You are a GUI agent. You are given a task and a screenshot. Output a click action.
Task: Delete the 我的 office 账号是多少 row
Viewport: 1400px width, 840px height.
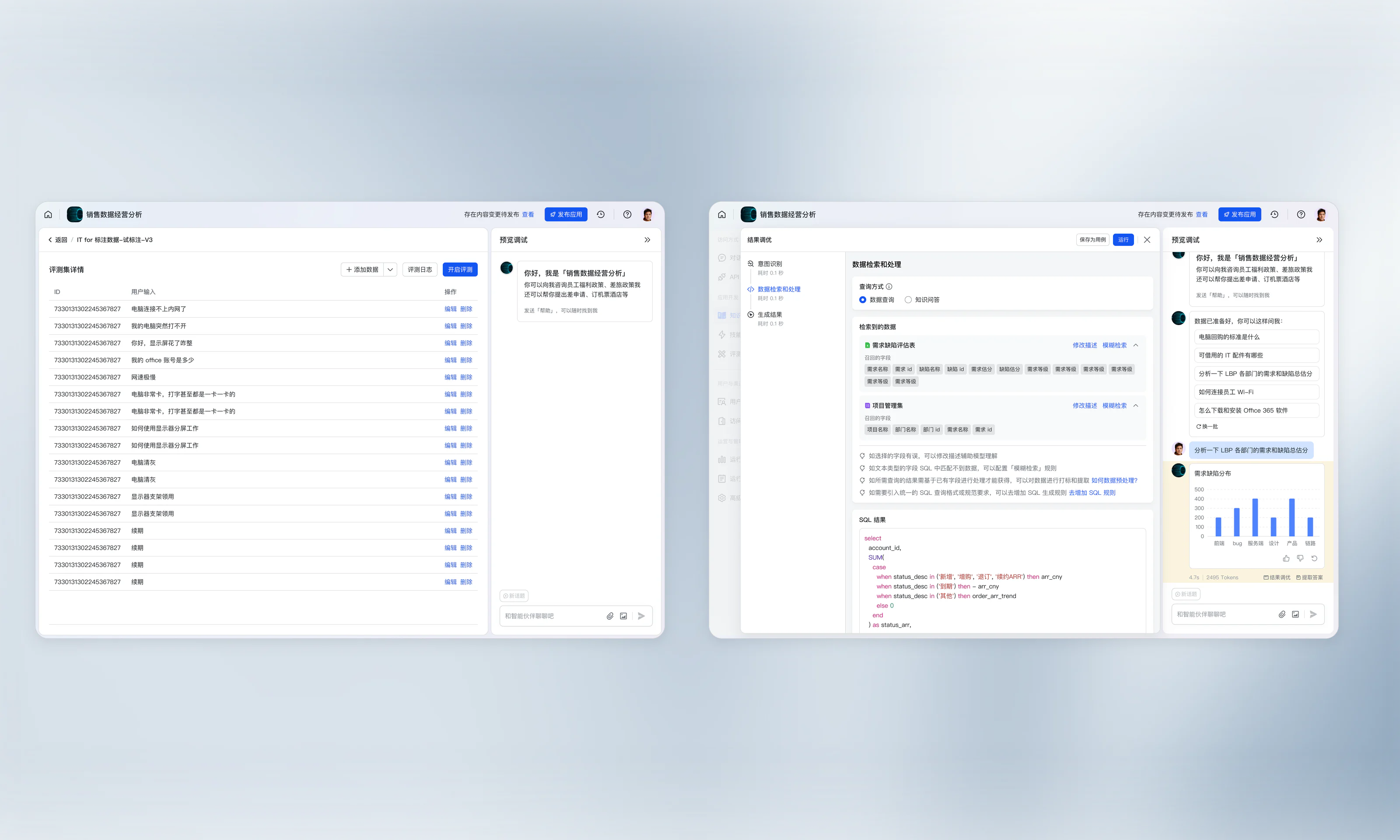[466, 360]
